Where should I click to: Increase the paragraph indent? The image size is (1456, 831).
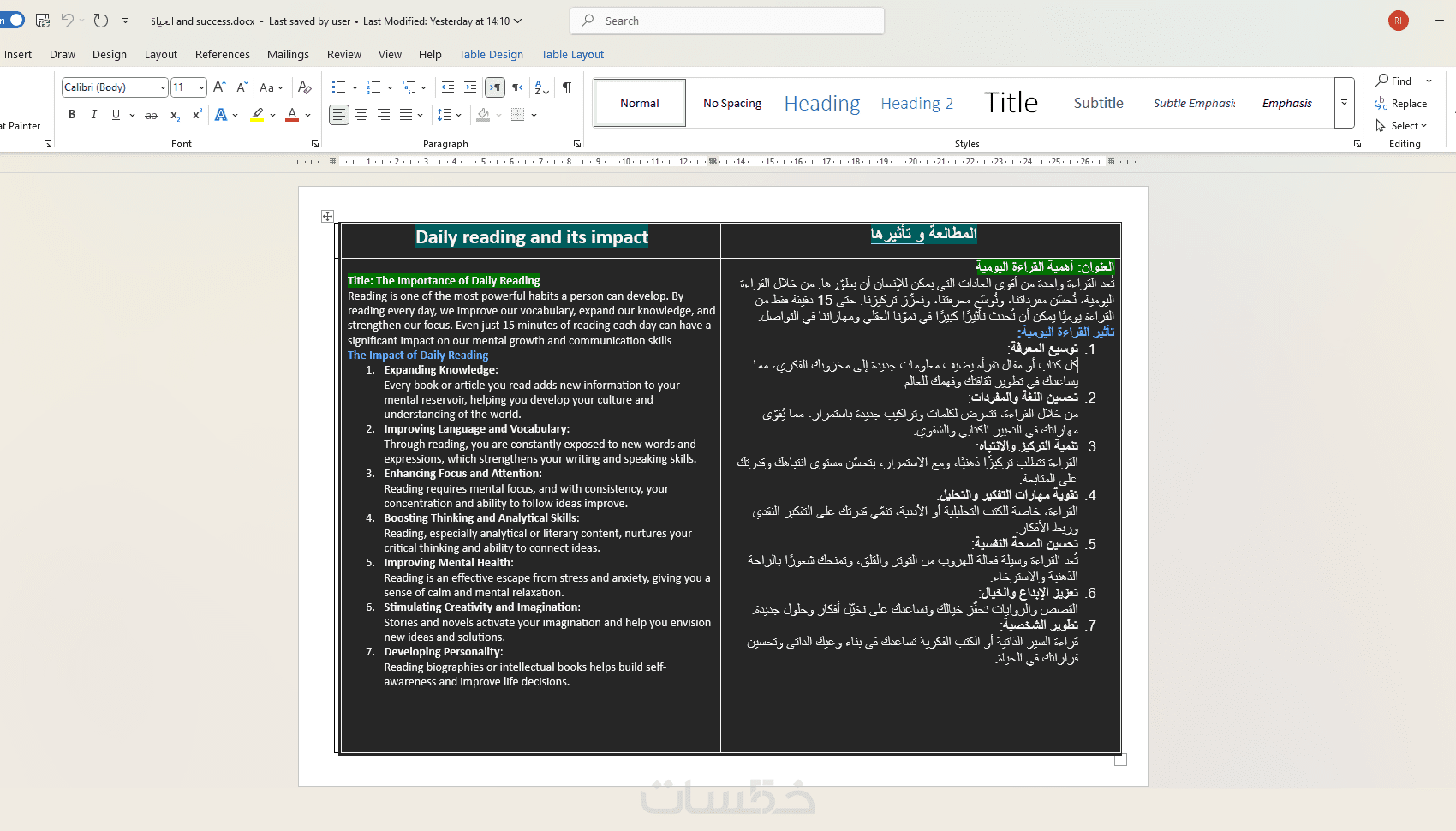[470, 87]
